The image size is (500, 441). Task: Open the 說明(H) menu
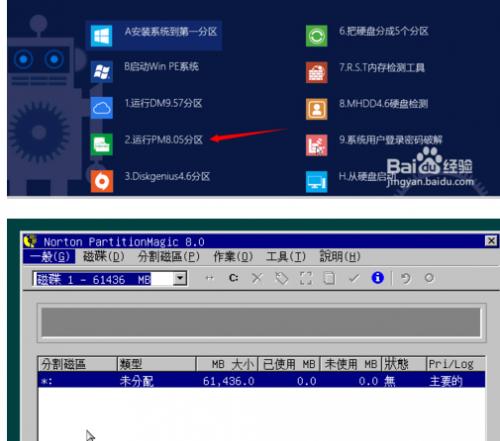tap(340, 257)
